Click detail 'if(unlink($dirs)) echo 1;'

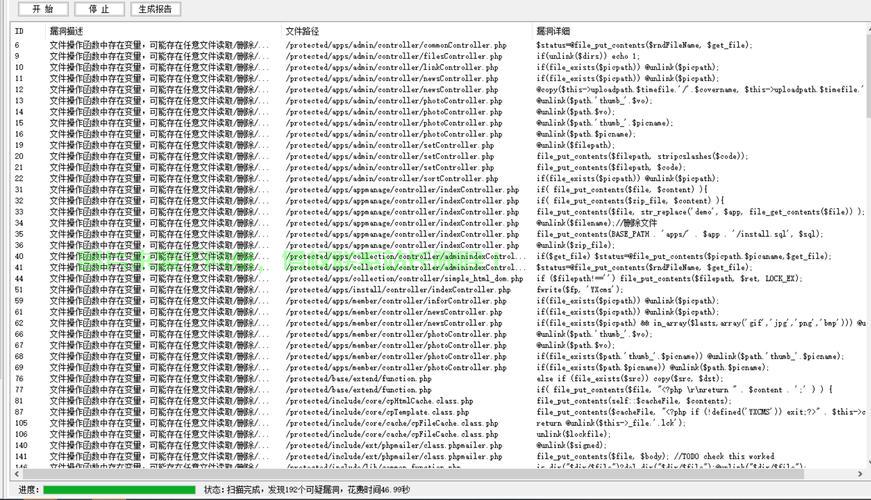[588, 56]
